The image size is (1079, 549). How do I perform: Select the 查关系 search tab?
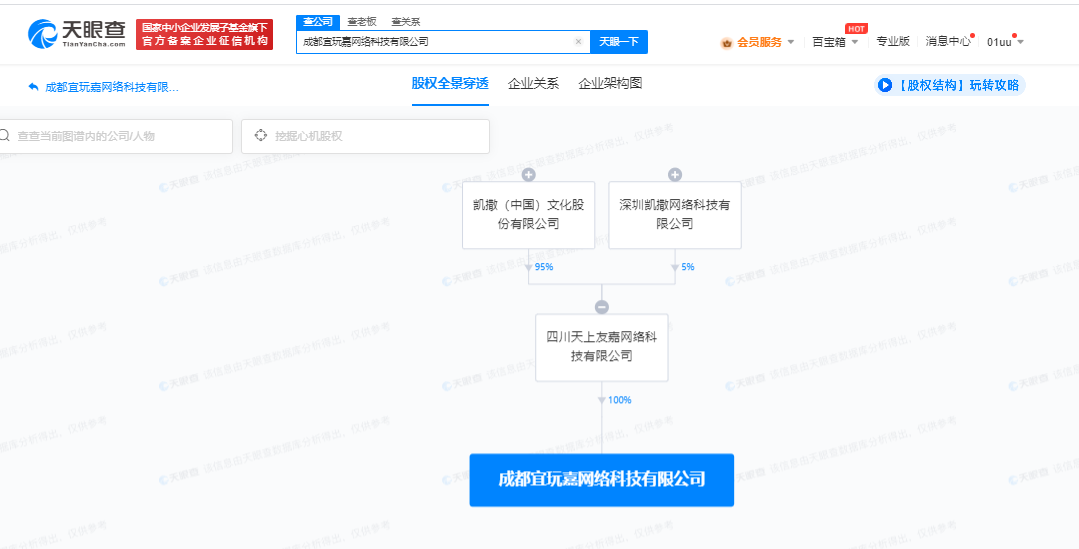(406, 22)
